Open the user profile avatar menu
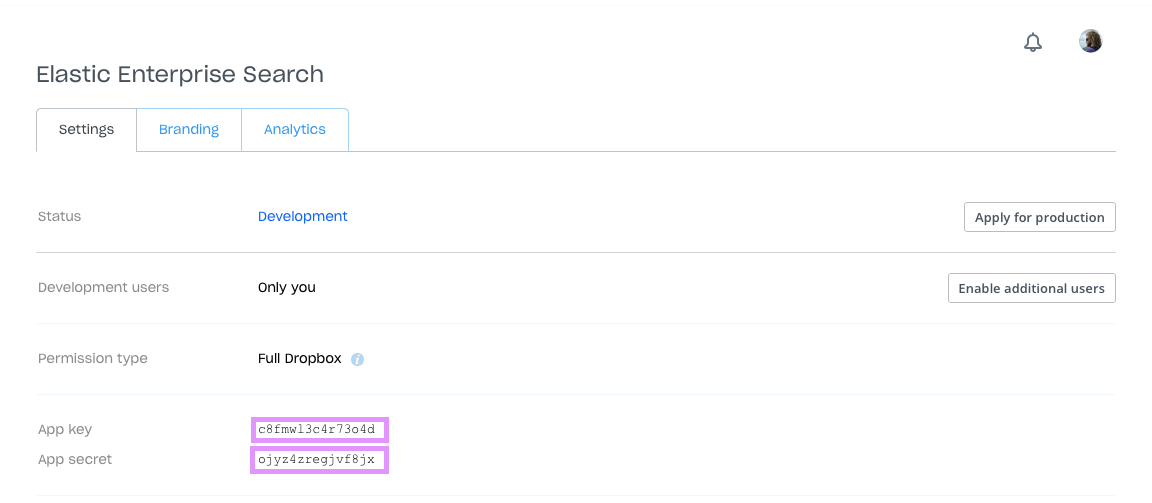 point(1090,41)
